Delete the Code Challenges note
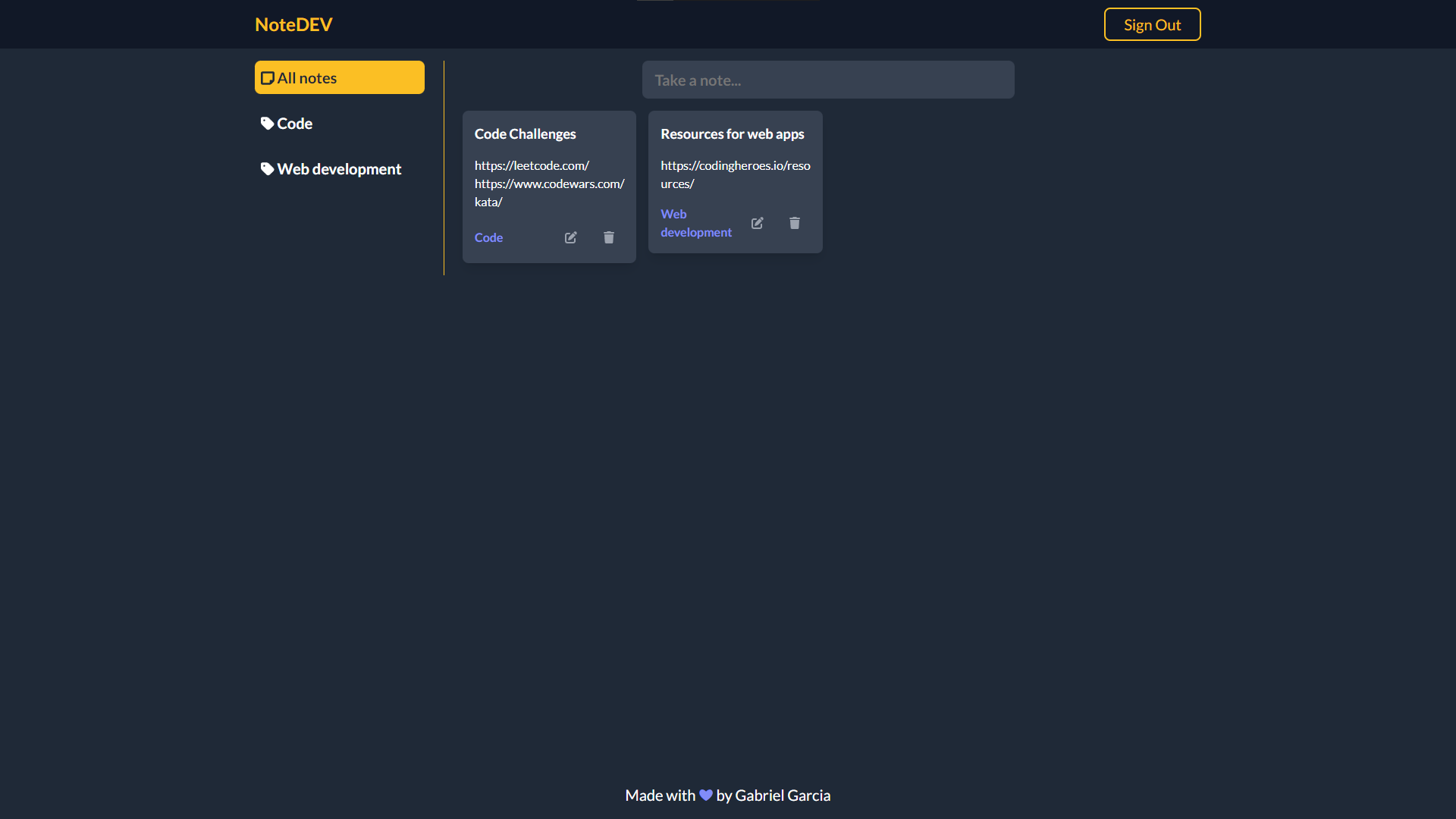This screenshot has height=819, width=1456. (x=608, y=237)
